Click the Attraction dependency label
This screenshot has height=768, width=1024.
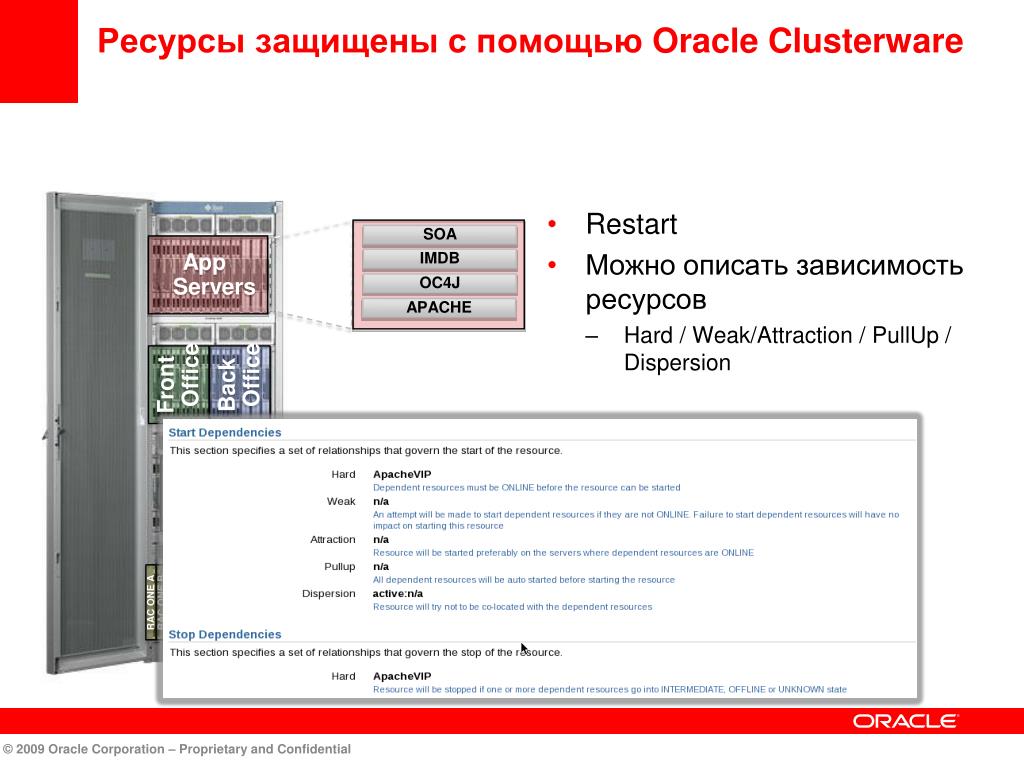pyautogui.click(x=332, y=539)
